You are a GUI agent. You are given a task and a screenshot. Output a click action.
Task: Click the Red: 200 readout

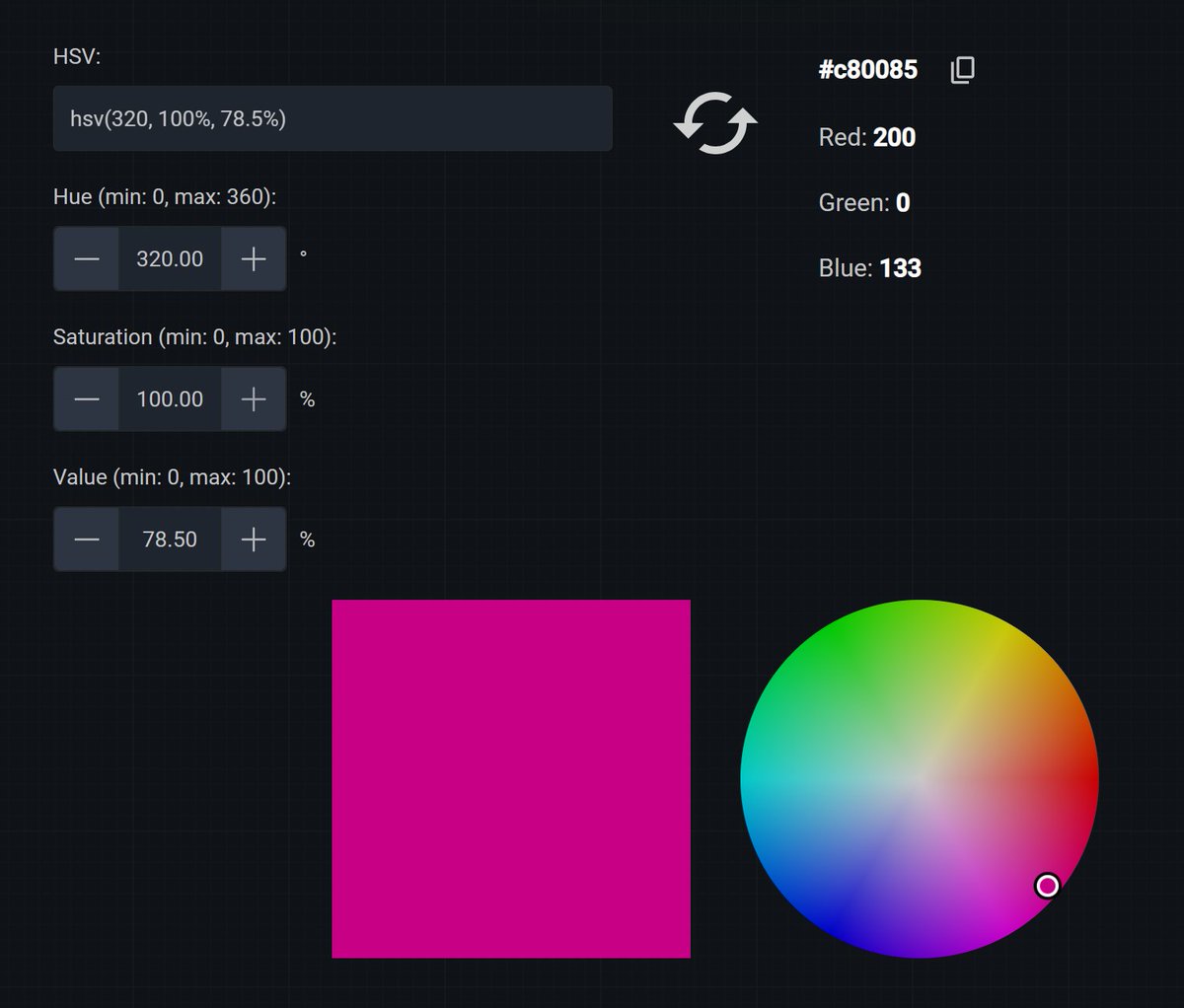click(x=867, y=137)
